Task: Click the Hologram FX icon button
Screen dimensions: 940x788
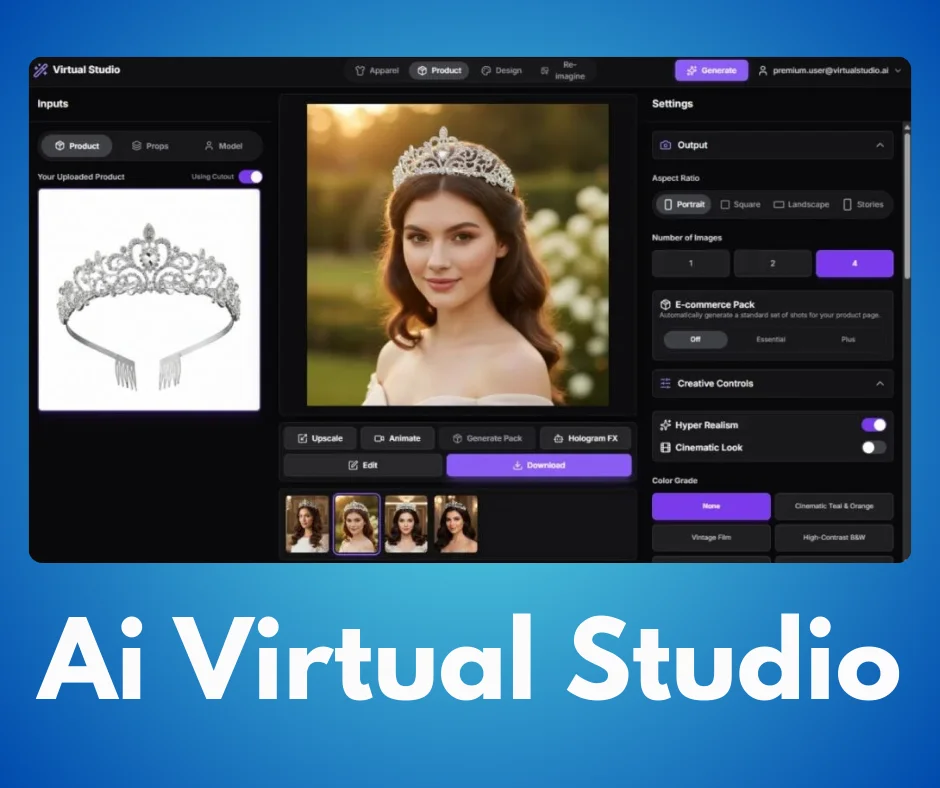Action: click(x=557, y=439)
